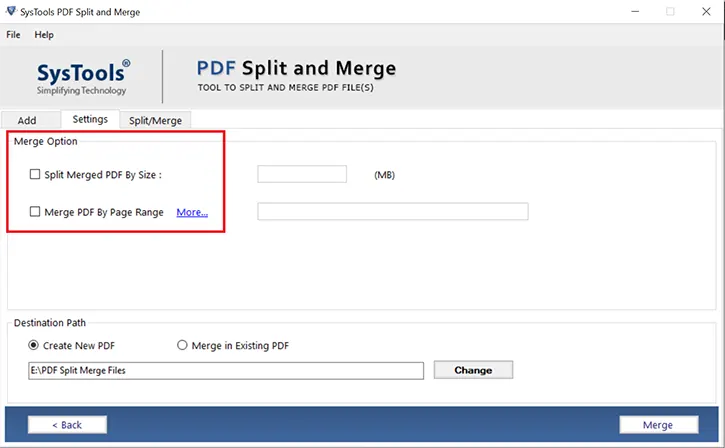The width and height of the screenshot is (725, 448).
Task: Enable Split Merged PDF By Size checkbox
Action: tap(35, 174)
